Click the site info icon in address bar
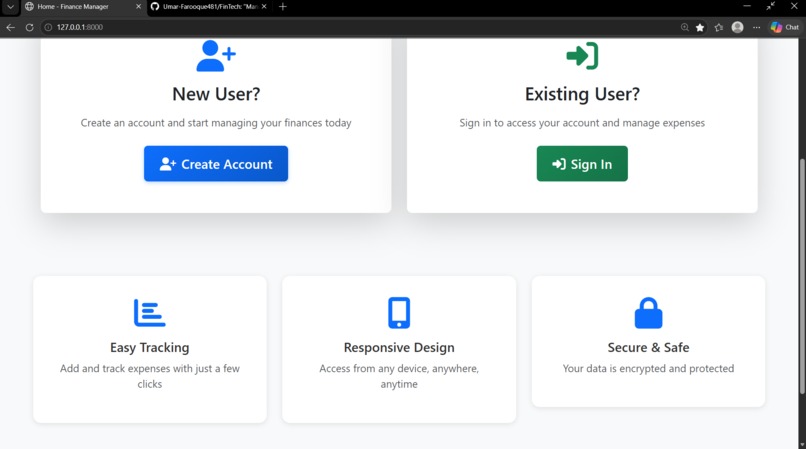Viewport: 806px width, 449px height. tap(48, 27)
